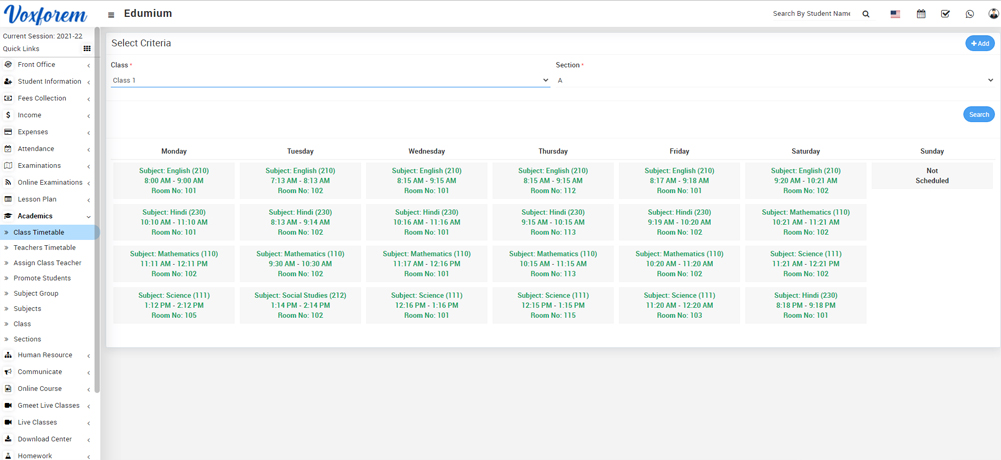
Task: Open the user profile avatar icon
Action: pos(993,14)
